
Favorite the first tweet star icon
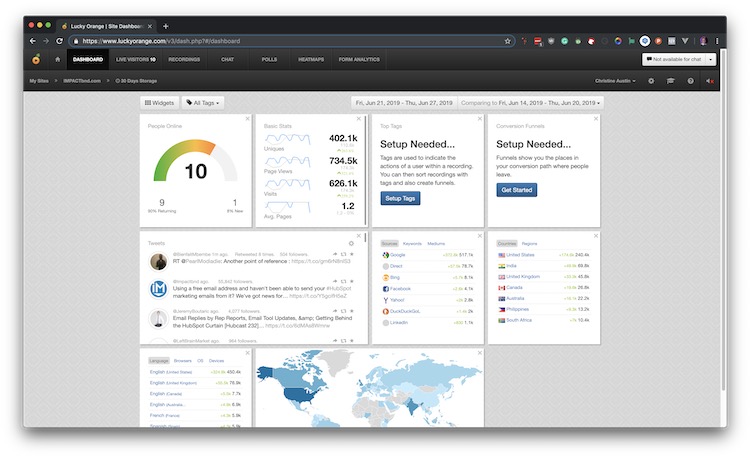click(352, 254)
